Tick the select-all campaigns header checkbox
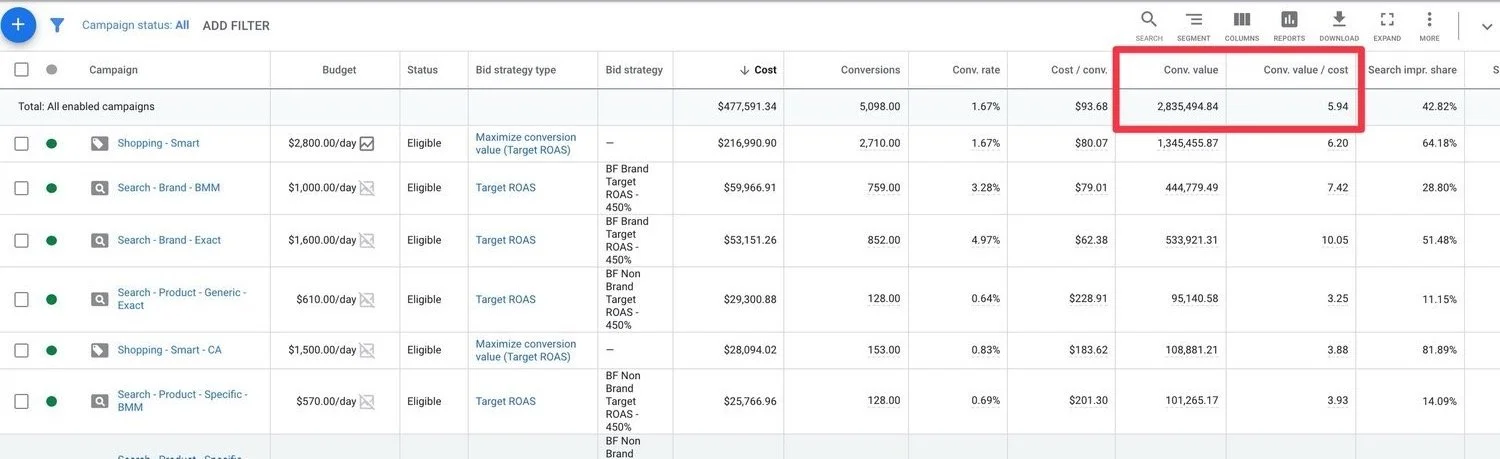The width and height of the screenshot is (1500, 459). coord(22,70)
